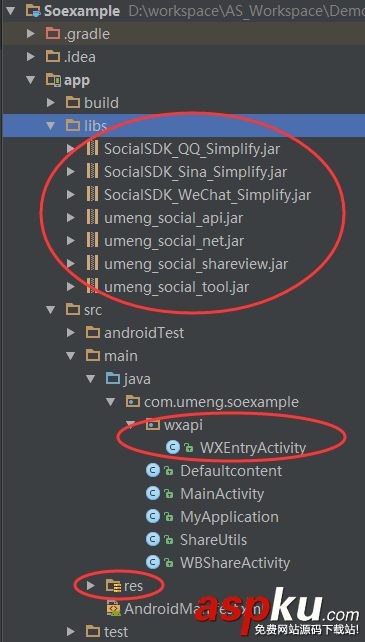Viewport: 365px width, 642px height.
Task: Collapse the wxapi package arrow
Action: pyautogui.click(x=131, y=425)
